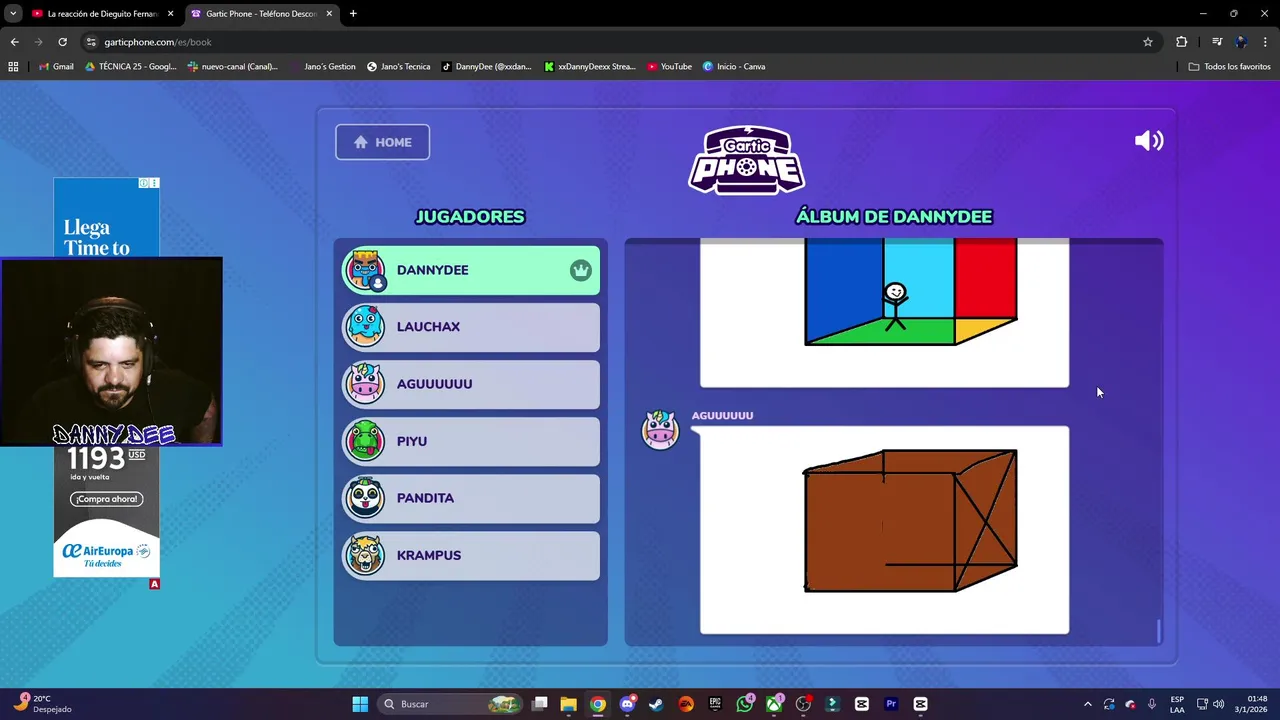Open the Inicio - Canva bookmark
The height and width of the screenshot is (720, 1280).
pyautogui.click(x=734, y=67)
